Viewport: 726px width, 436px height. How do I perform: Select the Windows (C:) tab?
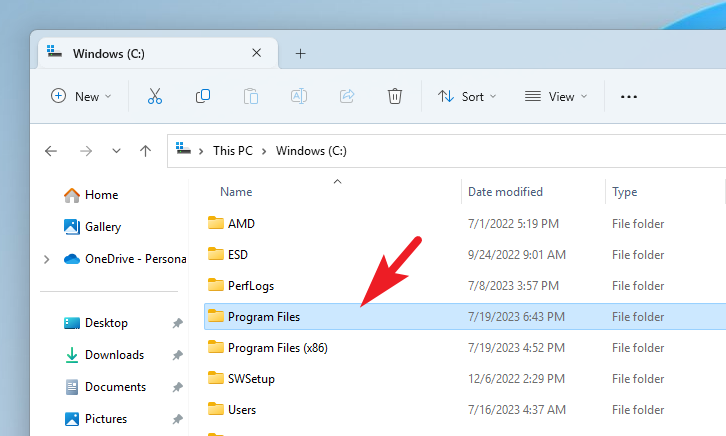[x=158, y=53]
